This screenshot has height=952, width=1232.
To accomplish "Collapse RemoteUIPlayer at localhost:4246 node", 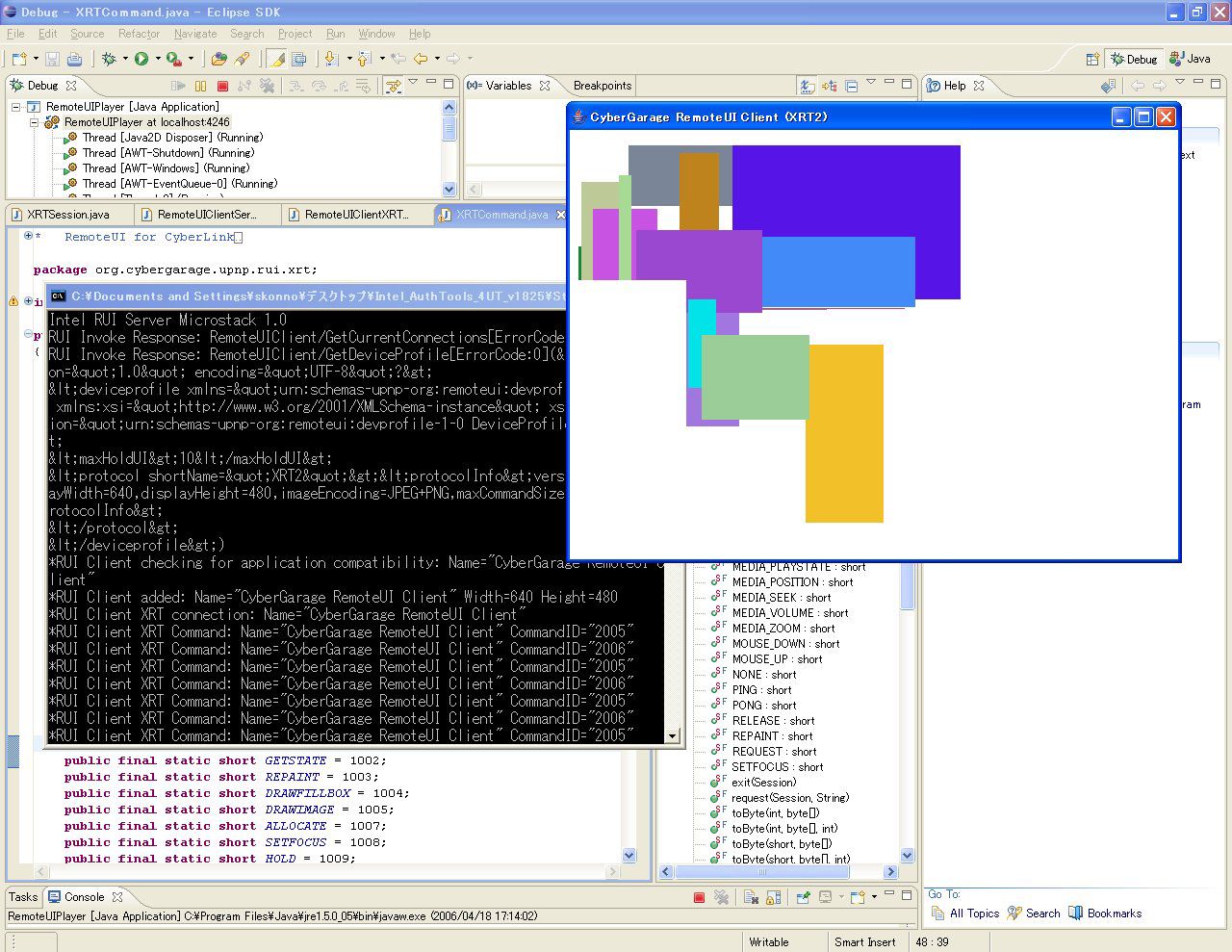I will [x=34, y=122].
